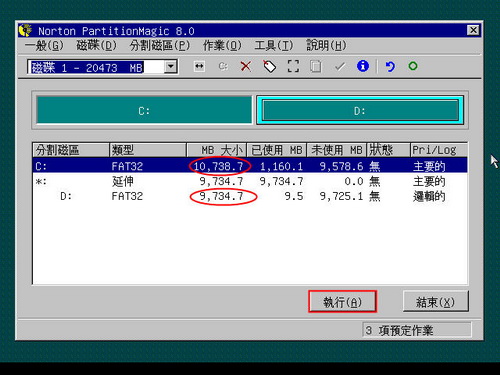The image size is (500, 375).
Task: Click the label tag icon
Action: point(269,66)
